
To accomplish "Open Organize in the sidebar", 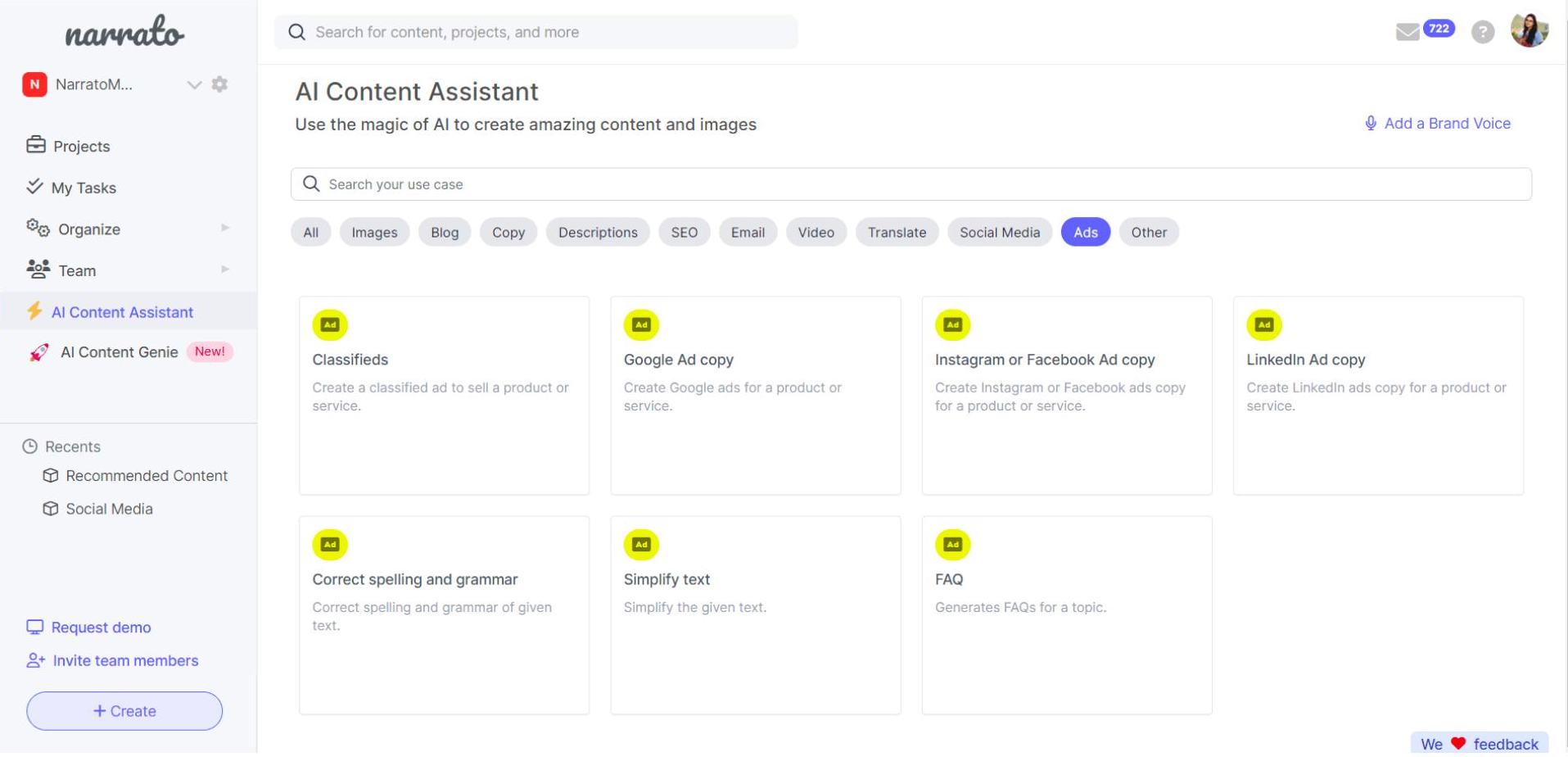I will pos(89,230).
